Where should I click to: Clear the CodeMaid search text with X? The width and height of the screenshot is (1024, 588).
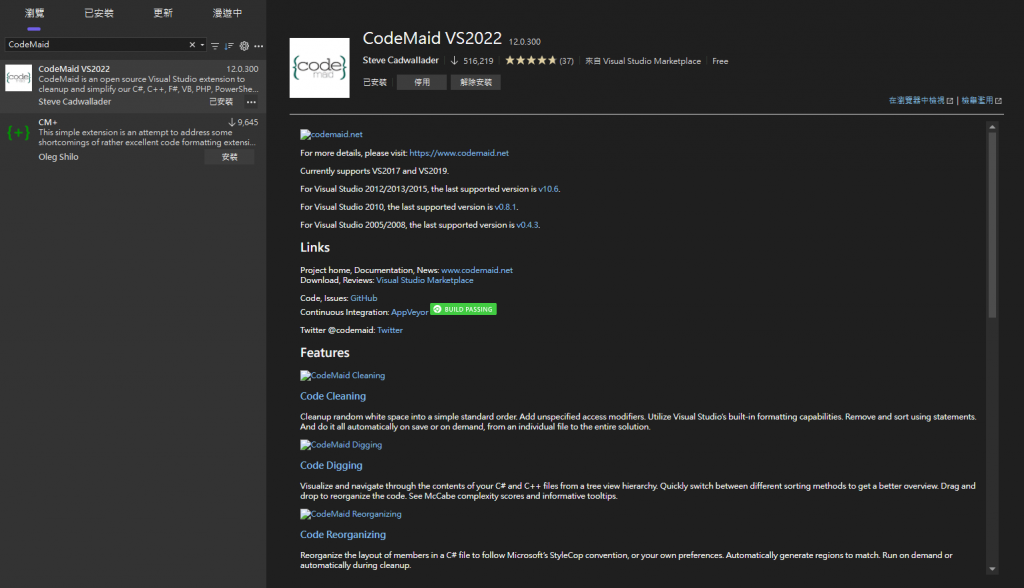pyautogui.click(x=192, y=45)
